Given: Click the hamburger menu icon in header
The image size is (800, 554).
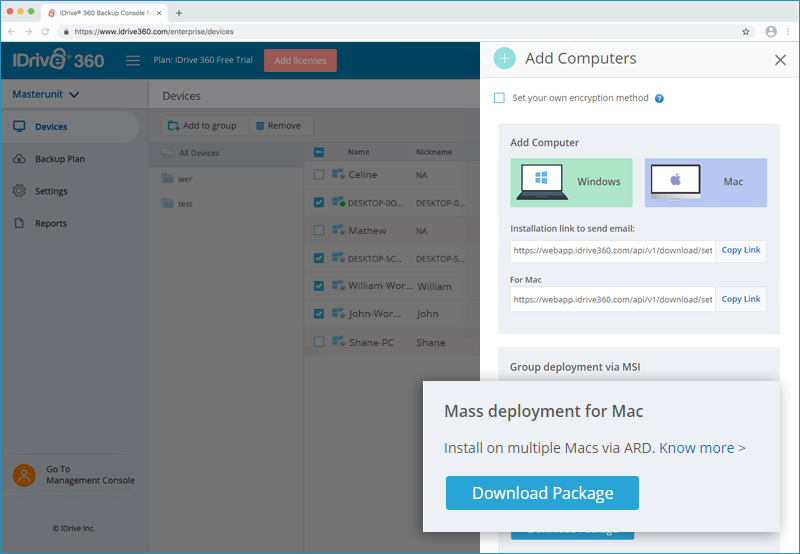Looking at the screenshot, I should 133,61.
